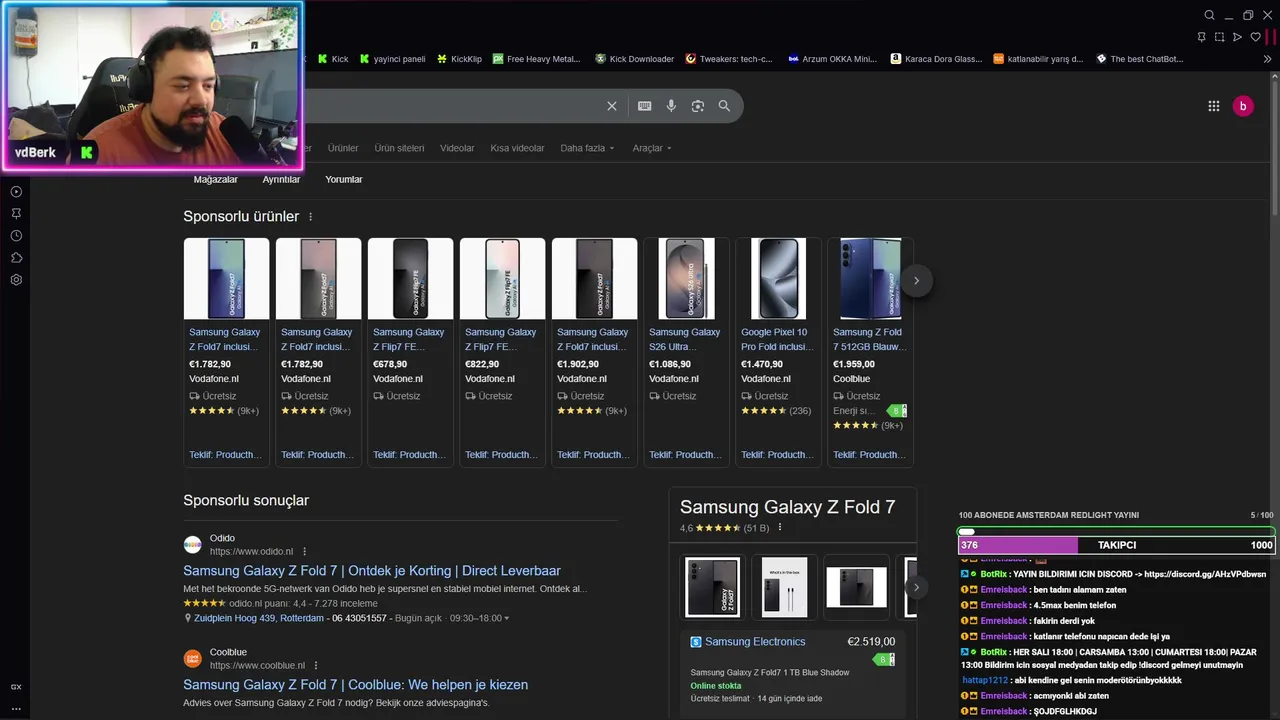The image size is (1280, 720).
Task: Click the Samsung Electronics seller link
Action: [x=755, y=642]
